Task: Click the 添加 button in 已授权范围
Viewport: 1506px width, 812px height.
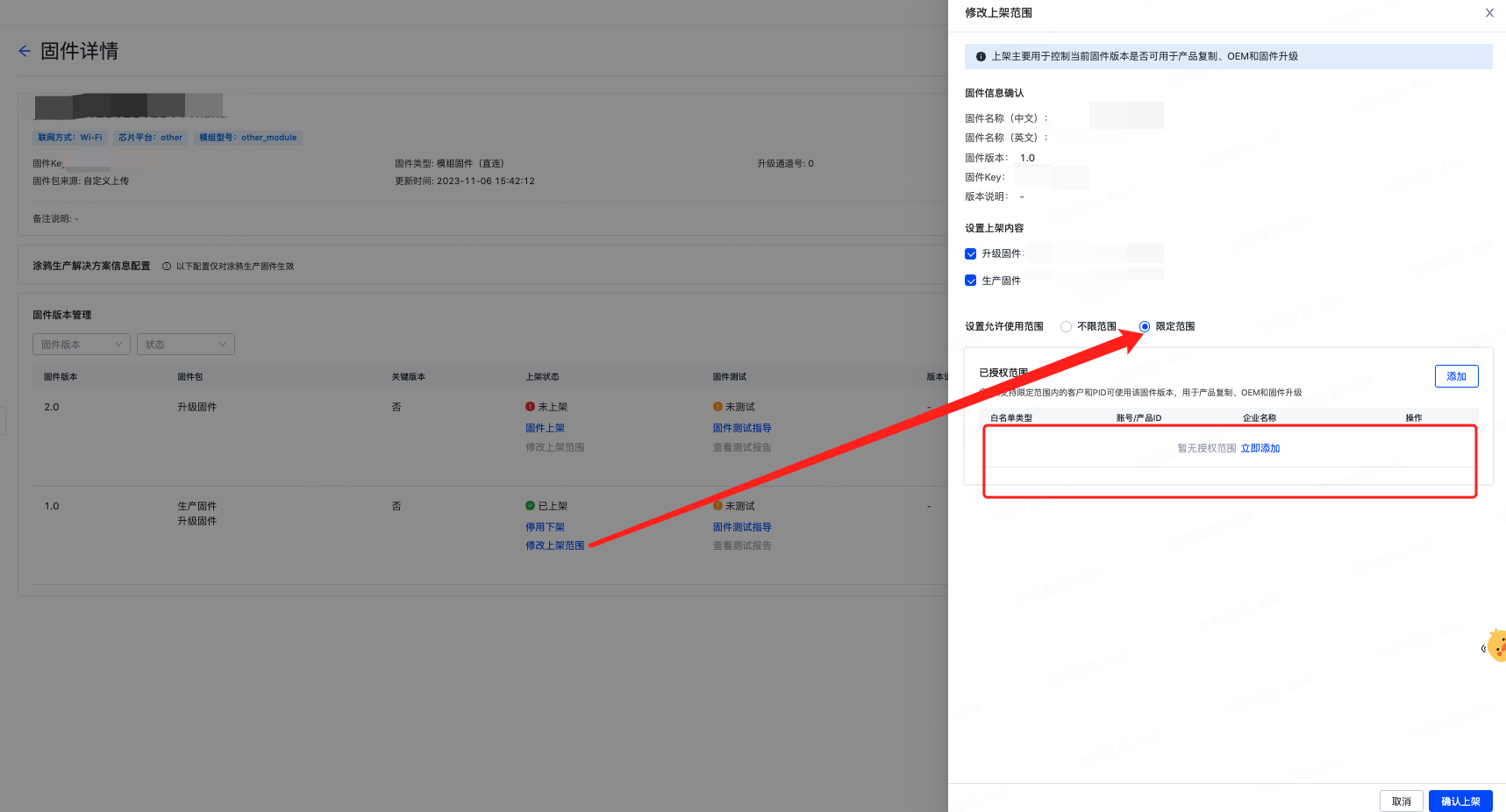Action: [x=1456, y=376]
